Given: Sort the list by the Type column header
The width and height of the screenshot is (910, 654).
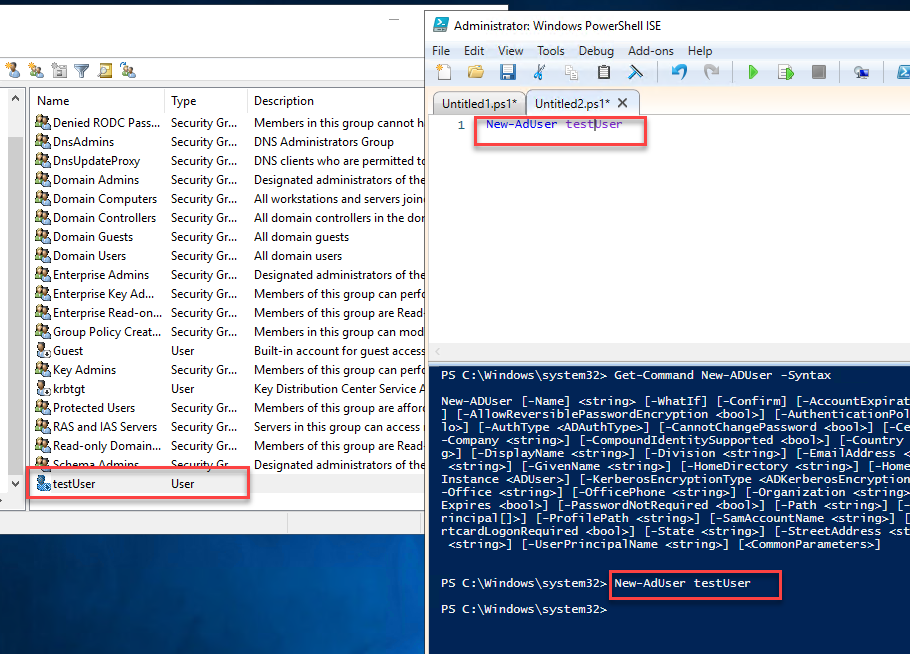Looking at the screenshot, I should pos(205,101).
